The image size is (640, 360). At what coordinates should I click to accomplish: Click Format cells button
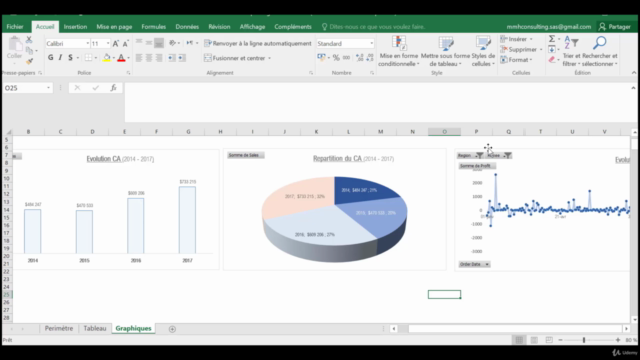(x=517, y=60)
